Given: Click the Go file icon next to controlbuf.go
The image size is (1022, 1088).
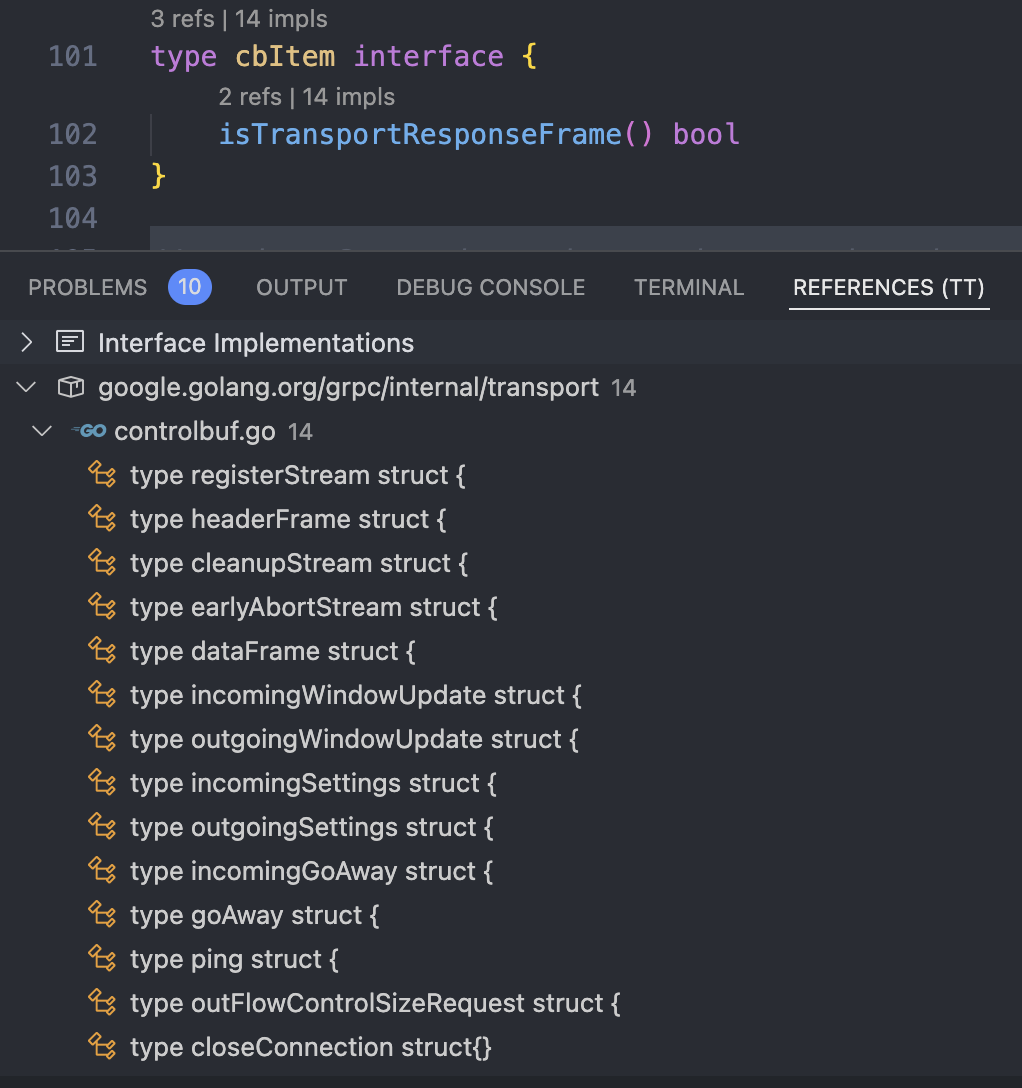Looking at the screenshot, I should (89, 432).
